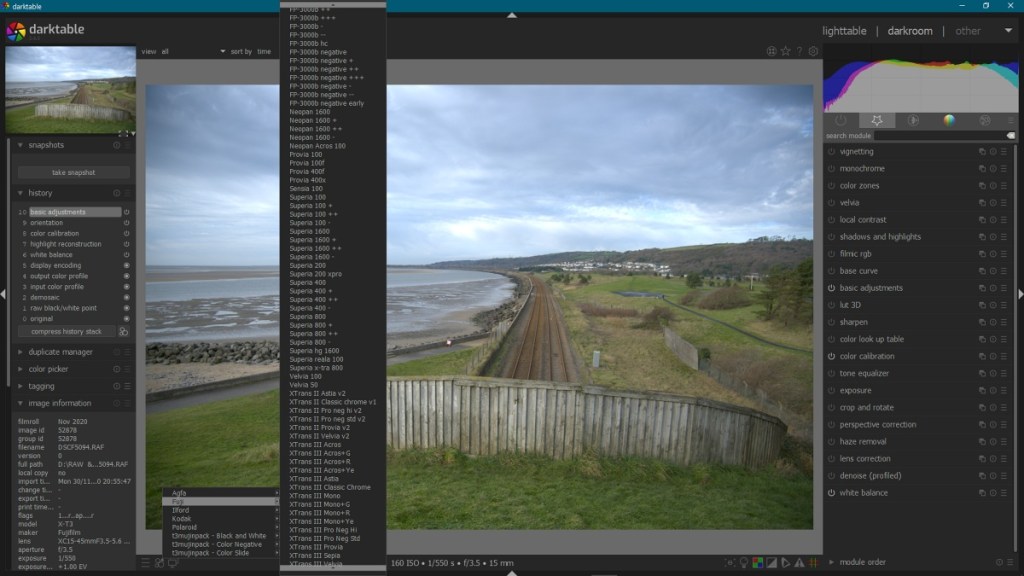Open the help question mark icon
The height and width of the screenshot is (576, 1024).
click(799, 51)
